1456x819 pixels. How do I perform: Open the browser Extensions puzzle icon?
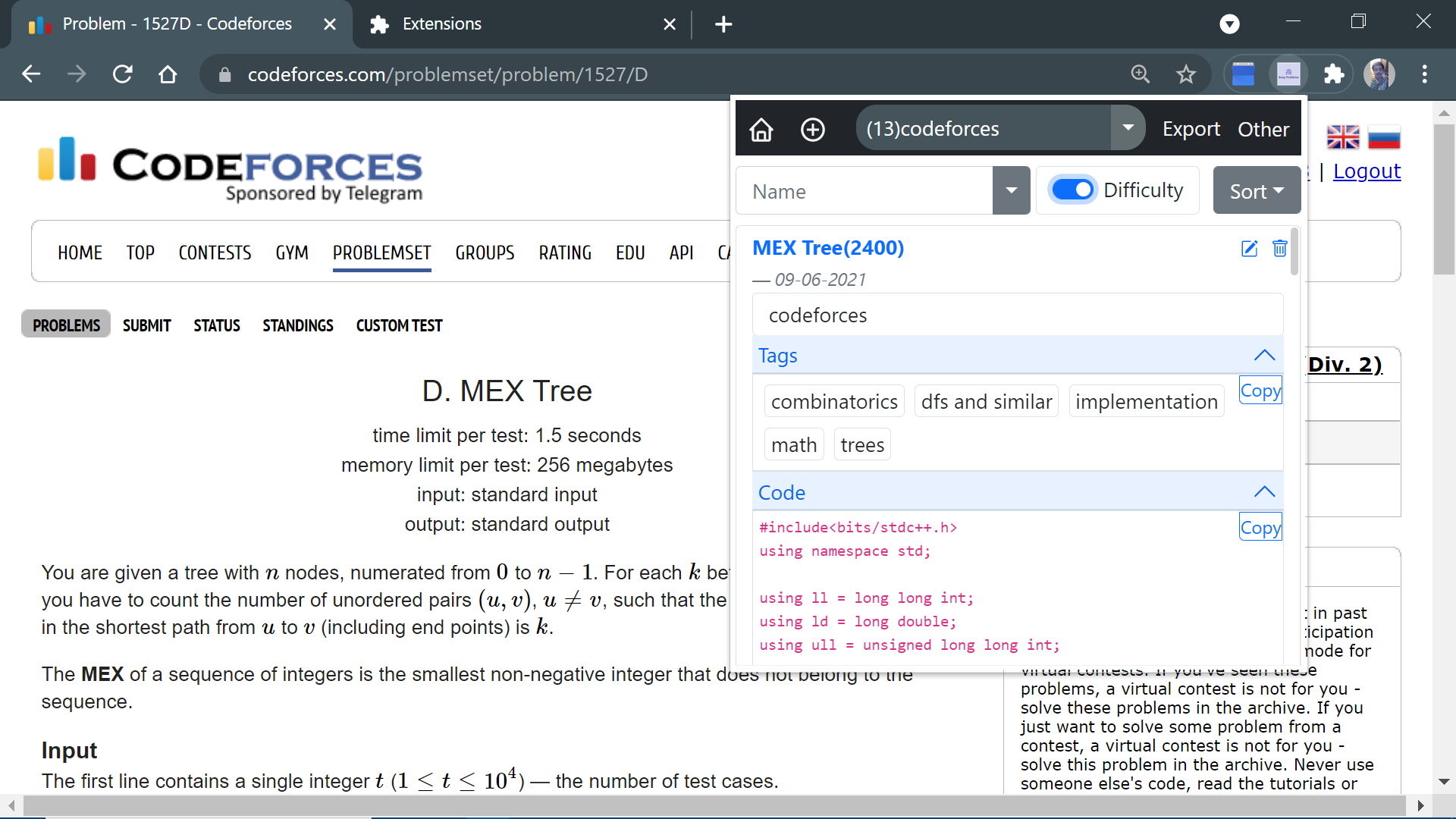[1333, 74]
